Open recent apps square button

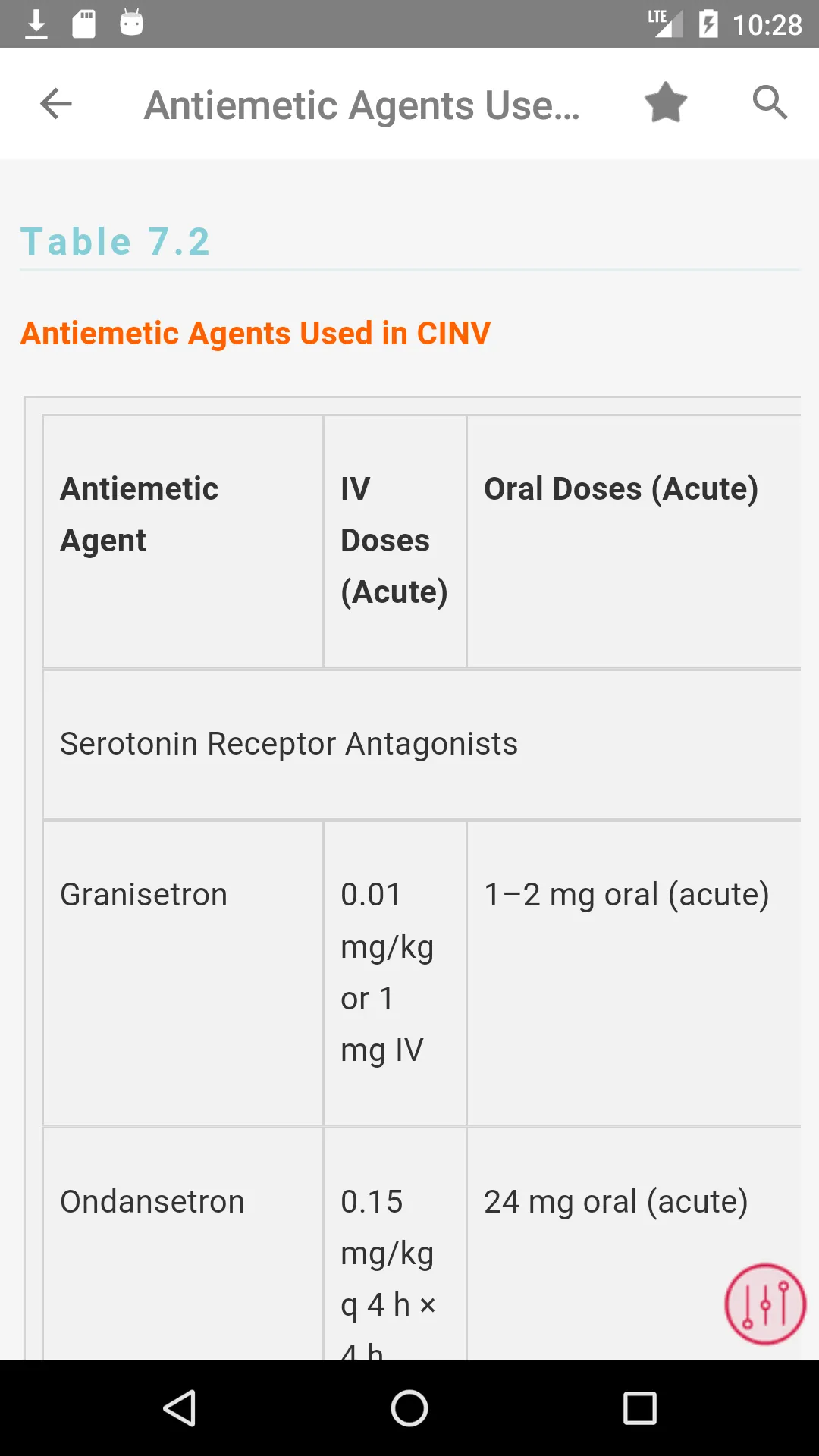pos(640,1408)
